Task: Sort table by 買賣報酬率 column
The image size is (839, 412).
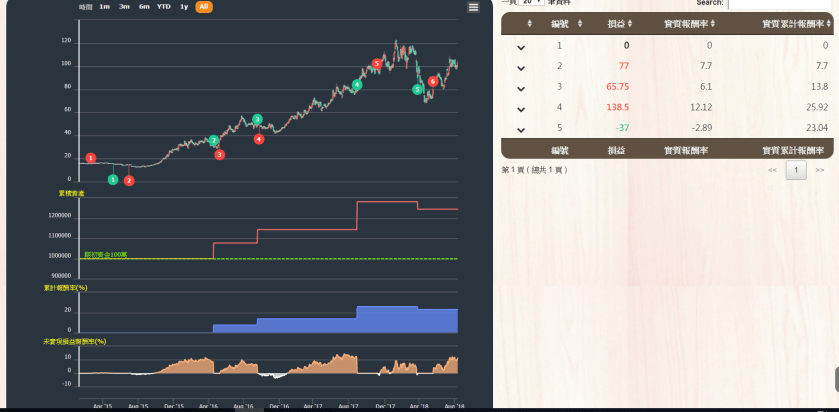Action: point(712,23)
